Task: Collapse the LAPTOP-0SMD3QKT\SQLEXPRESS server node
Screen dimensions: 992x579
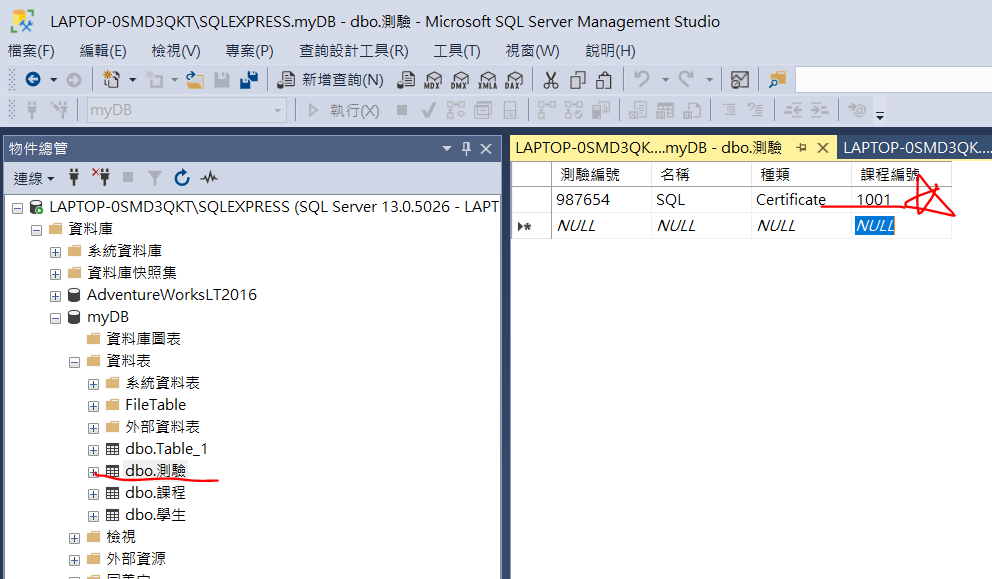Action: click(18, 208)
